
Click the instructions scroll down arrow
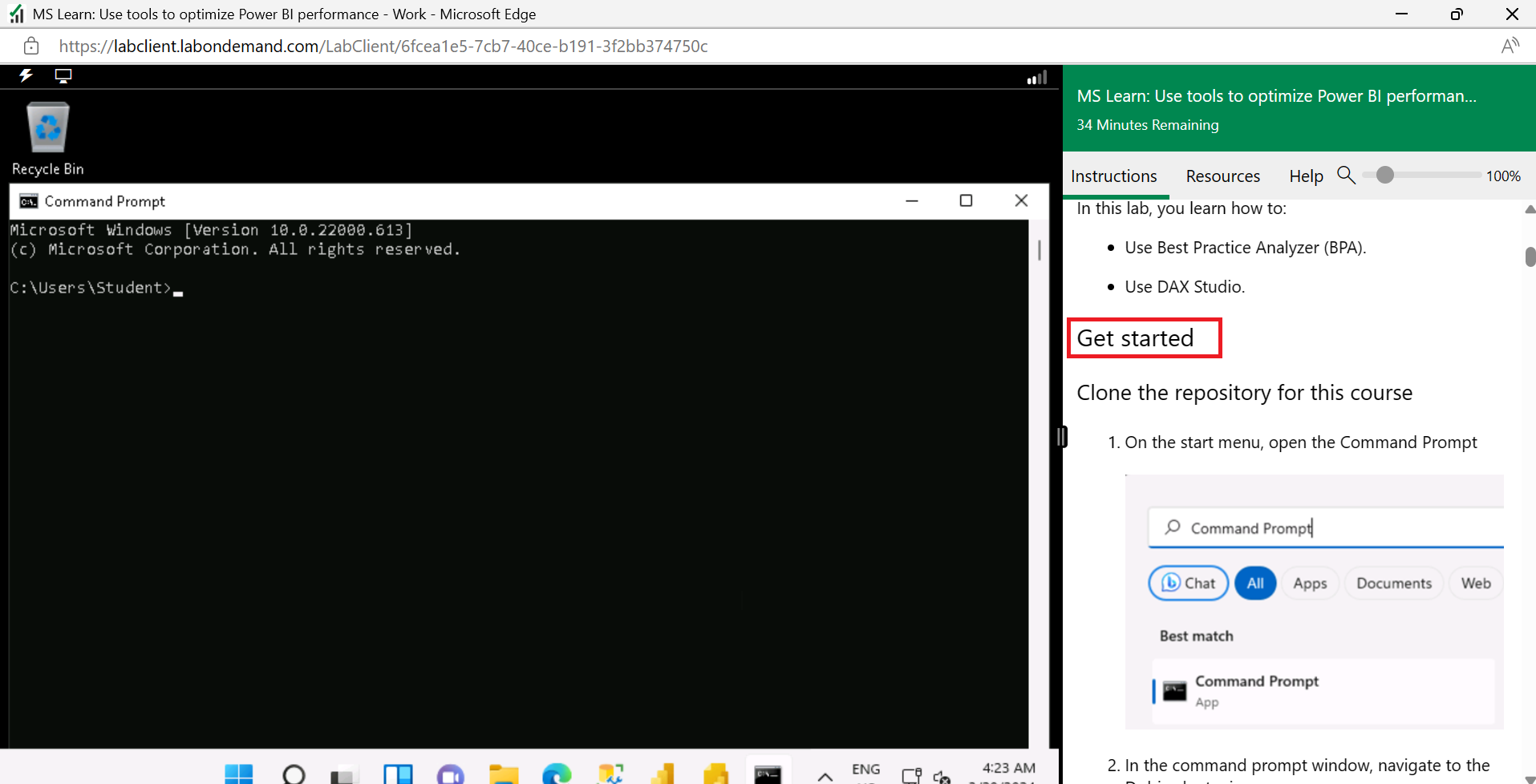click(1530, 778)
